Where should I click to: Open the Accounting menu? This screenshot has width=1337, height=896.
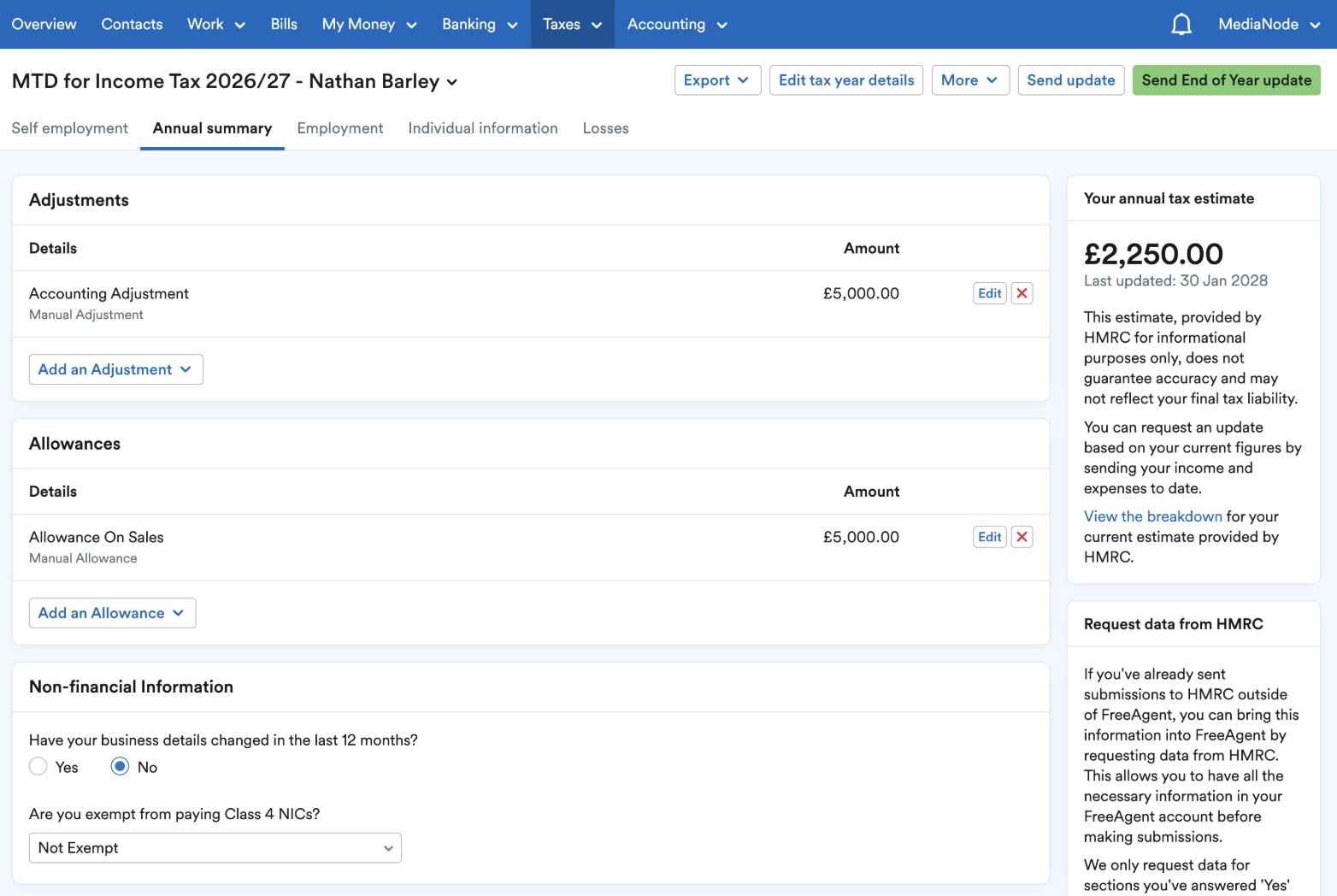click(x=677, y=24)
